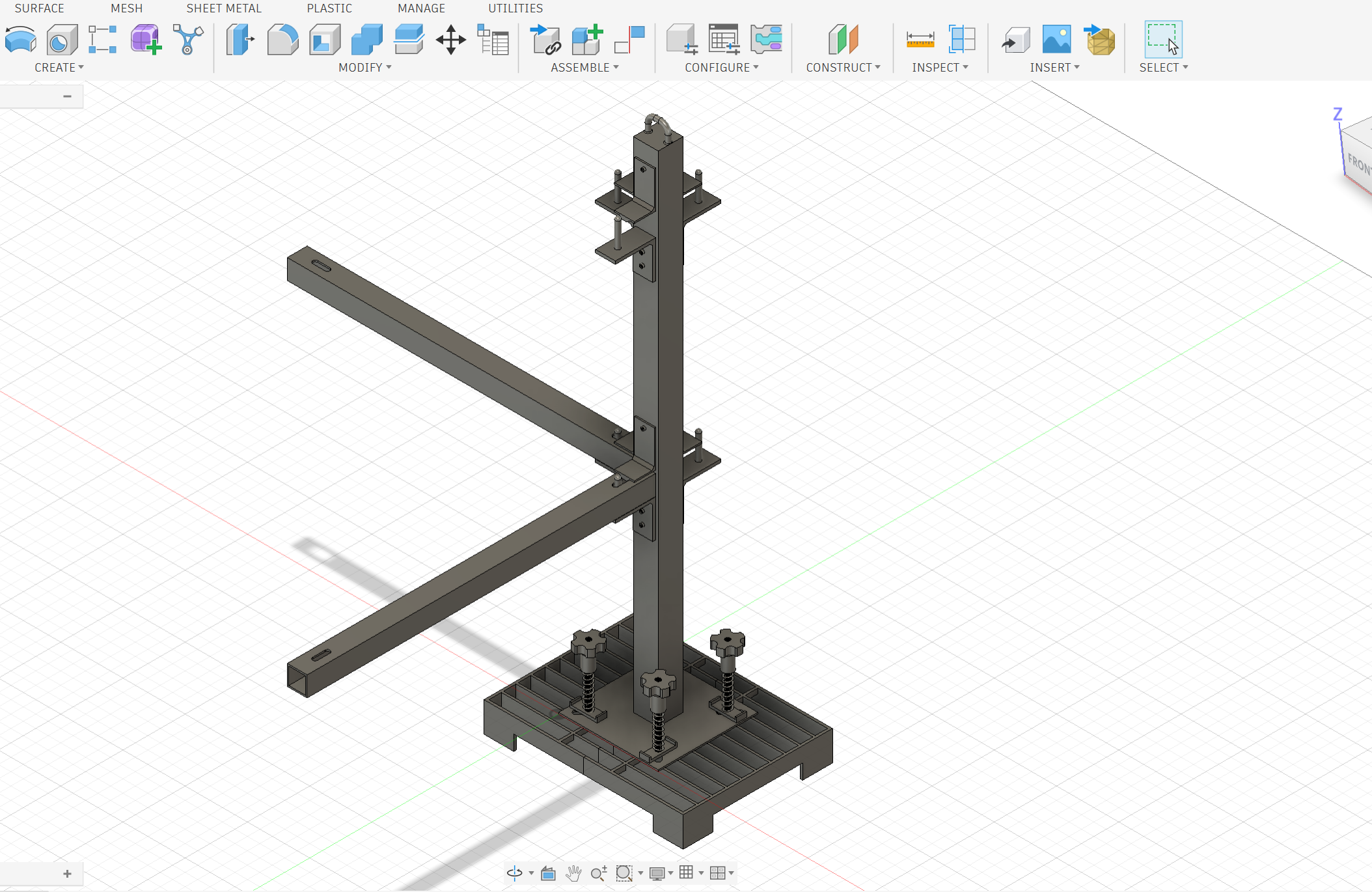Select the Joint tool

pyautogui.click(x=629, y=40)
